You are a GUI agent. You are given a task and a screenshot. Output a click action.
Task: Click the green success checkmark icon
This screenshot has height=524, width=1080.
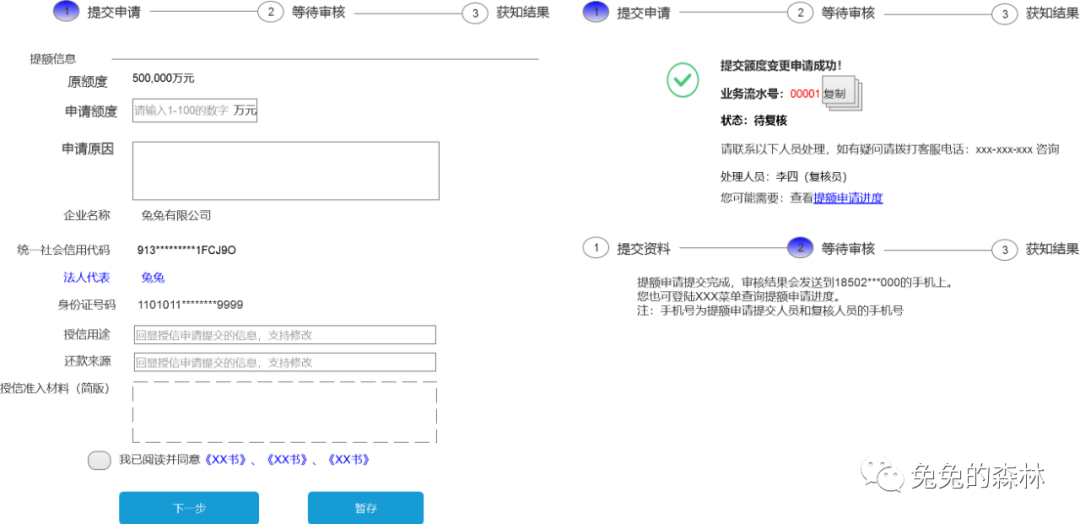683,79
